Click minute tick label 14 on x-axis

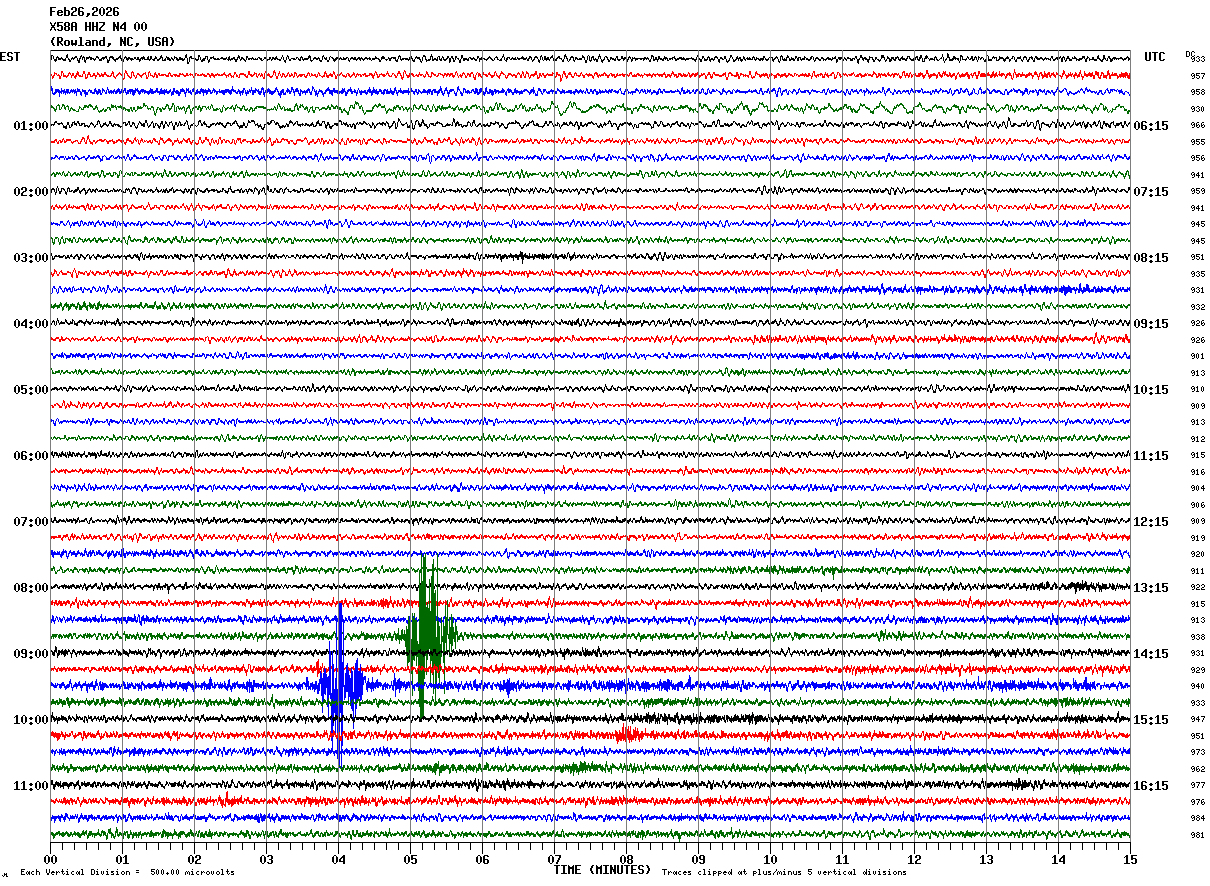click(x=1058, y=859)
